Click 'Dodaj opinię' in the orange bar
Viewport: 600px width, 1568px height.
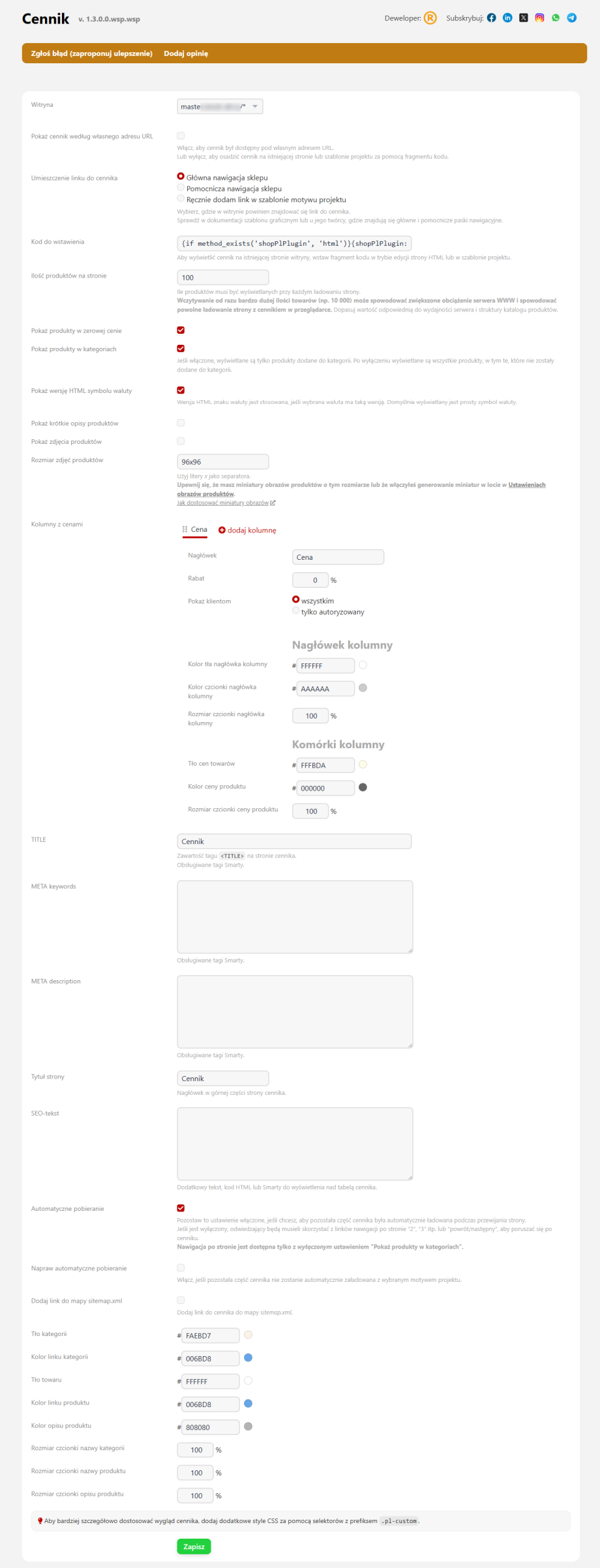[x=186, y=53]
